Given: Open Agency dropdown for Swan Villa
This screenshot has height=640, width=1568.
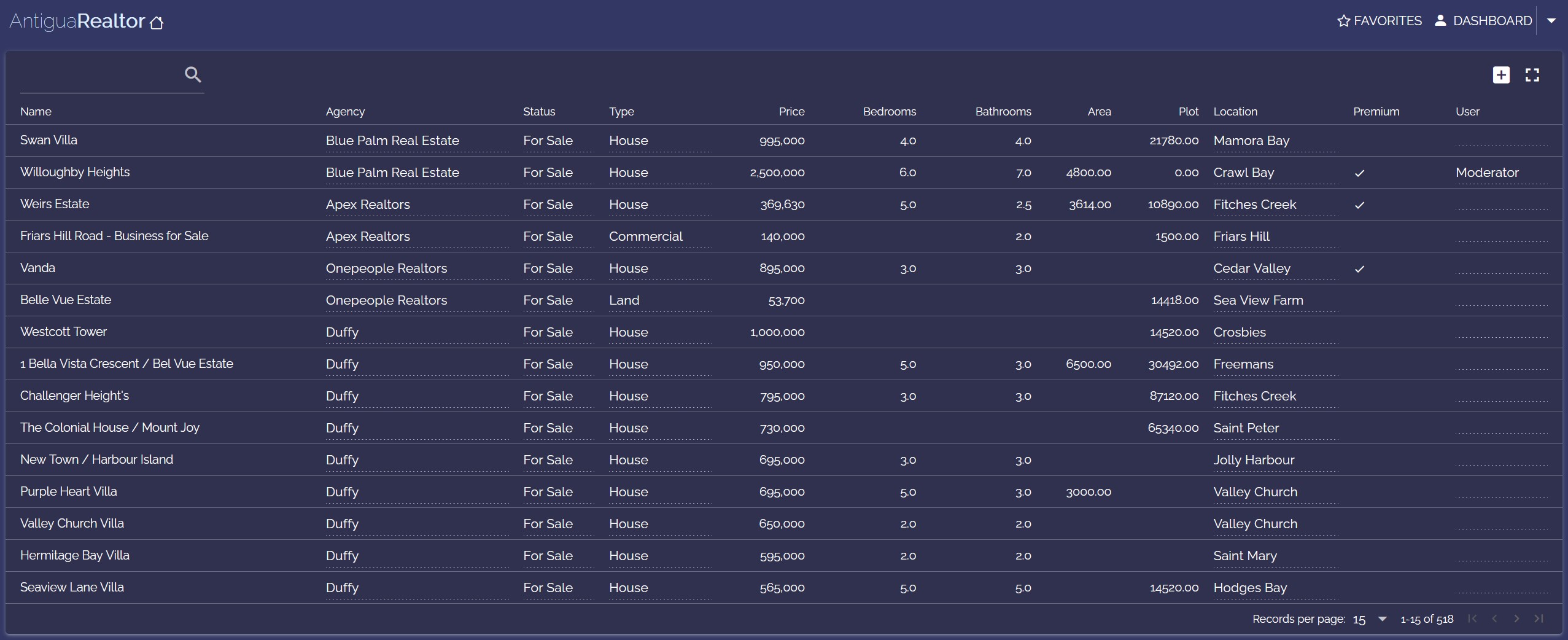Looking at the screenshot, I should click(x=416, y=141).
